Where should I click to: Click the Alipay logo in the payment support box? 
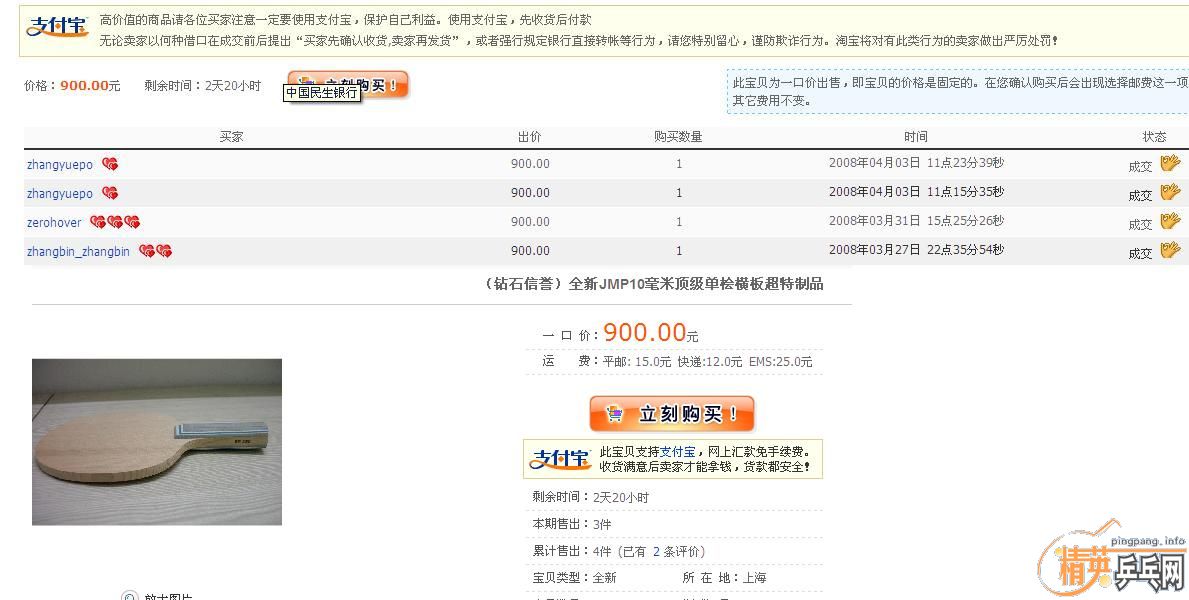(560, 459)
